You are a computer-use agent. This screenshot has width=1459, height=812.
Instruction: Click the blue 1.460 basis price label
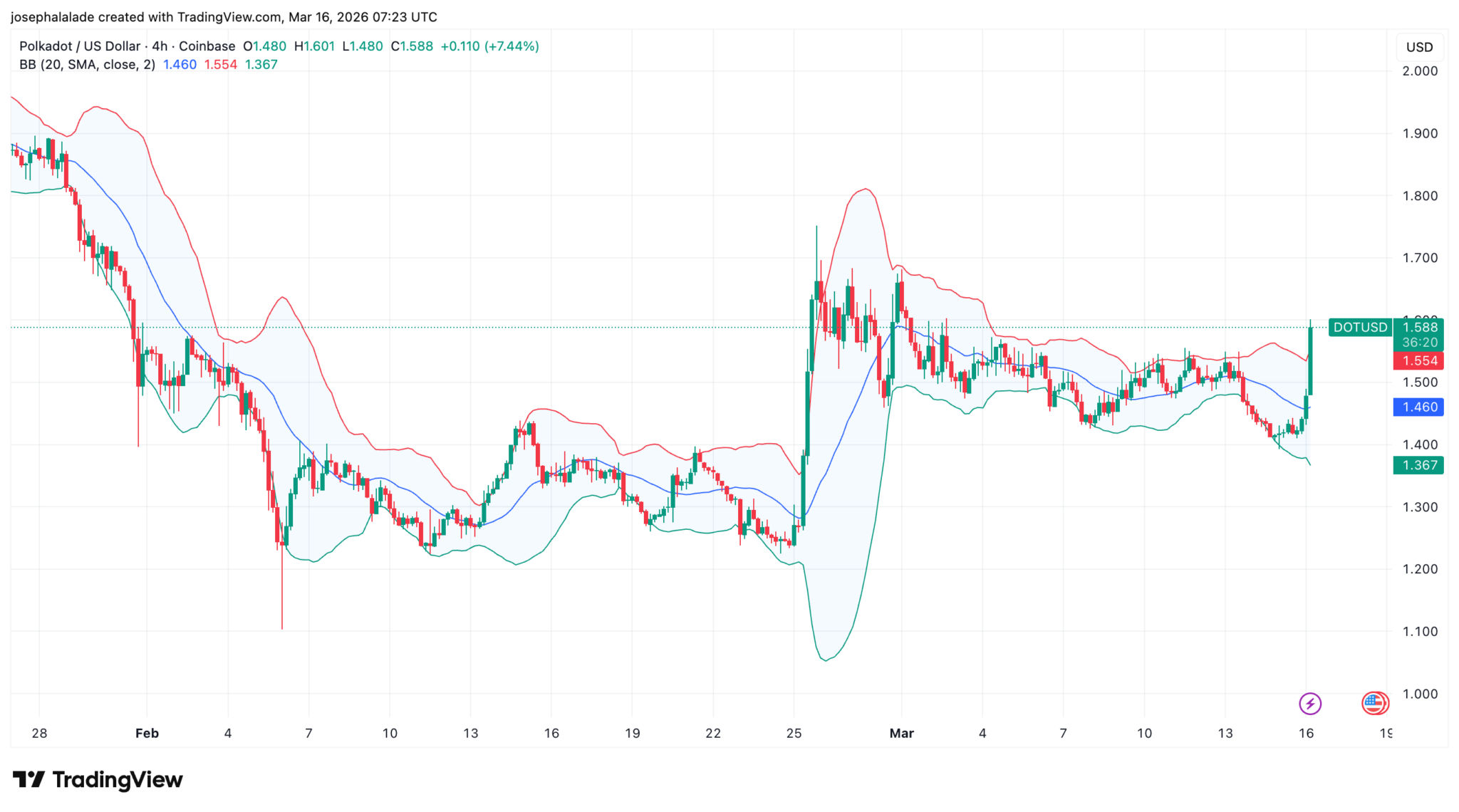click(x=1418, y=407)
